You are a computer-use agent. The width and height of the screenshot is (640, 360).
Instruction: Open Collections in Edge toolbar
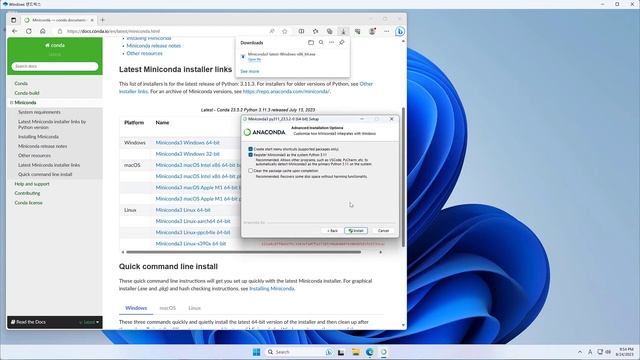(329, 31)
